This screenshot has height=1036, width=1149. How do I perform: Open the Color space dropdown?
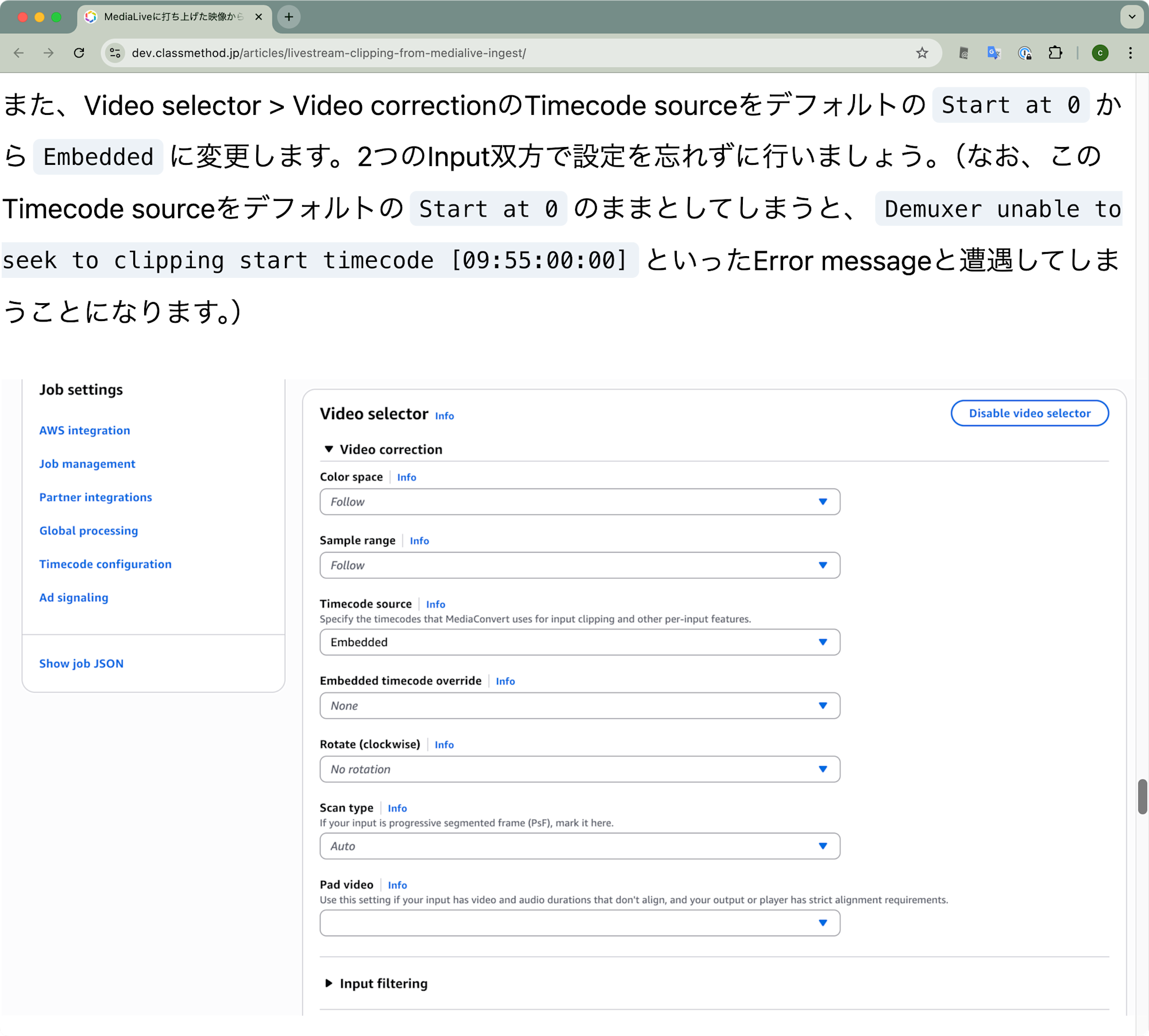[580, 501]
